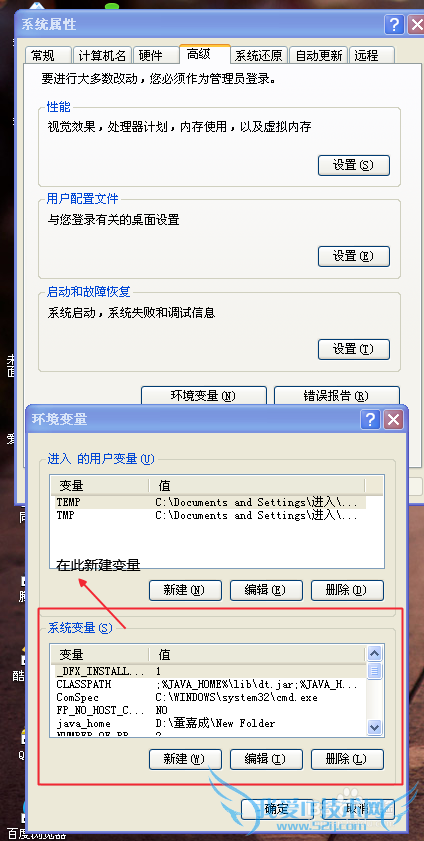Click the 错误报告(R) button

(x=337, y=396)
